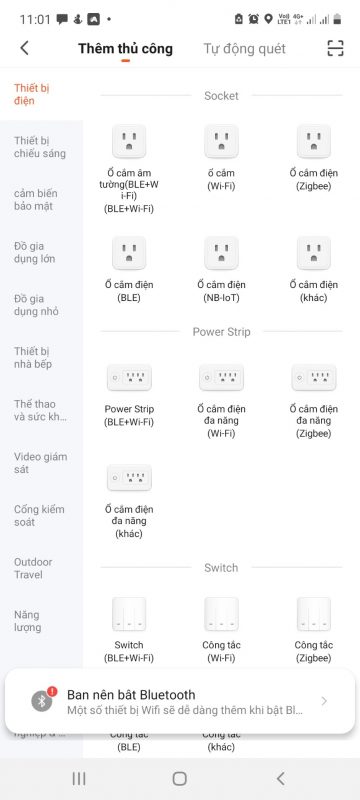
Task: Open the Năng lượng category
Action: coord(28,621)
